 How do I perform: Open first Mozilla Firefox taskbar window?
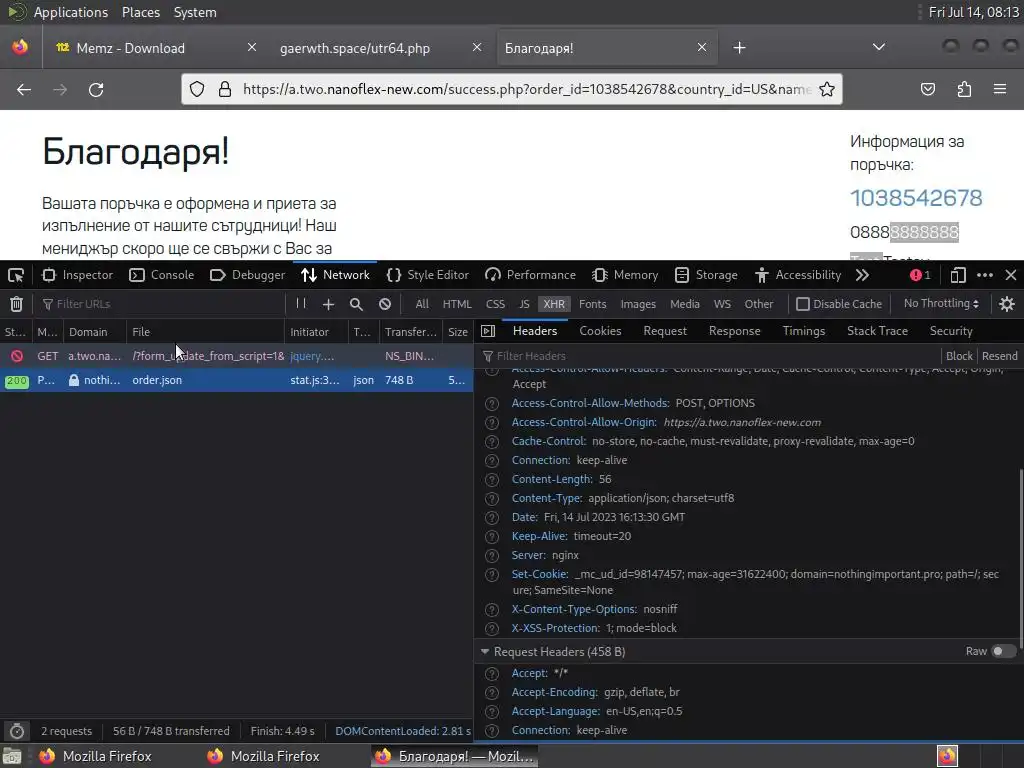(x=95, y=756)
